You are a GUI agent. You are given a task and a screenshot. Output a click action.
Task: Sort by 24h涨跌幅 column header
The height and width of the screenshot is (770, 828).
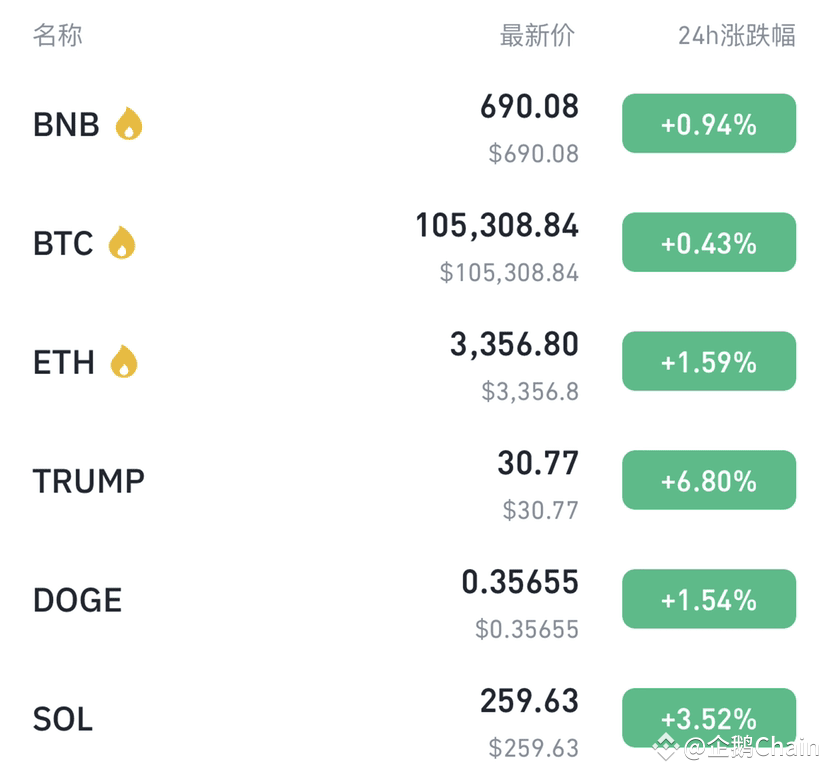[737, 35]
